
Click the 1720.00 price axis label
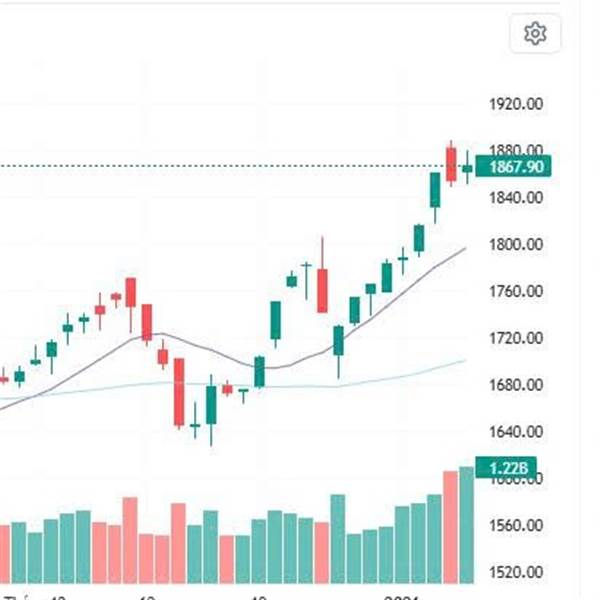point(516,339)
